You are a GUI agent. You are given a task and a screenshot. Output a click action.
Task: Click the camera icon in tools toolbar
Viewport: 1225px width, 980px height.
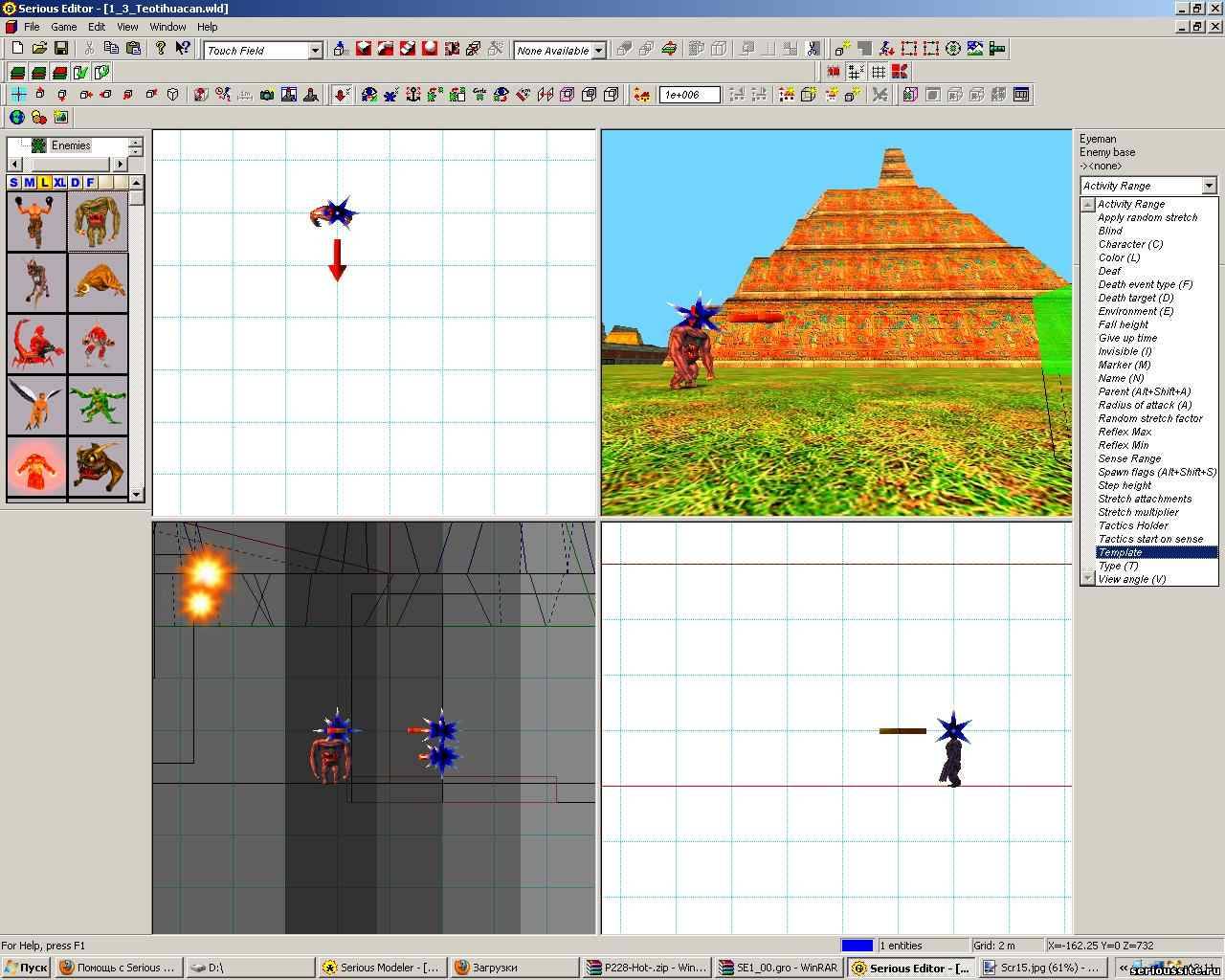point(267,95)
